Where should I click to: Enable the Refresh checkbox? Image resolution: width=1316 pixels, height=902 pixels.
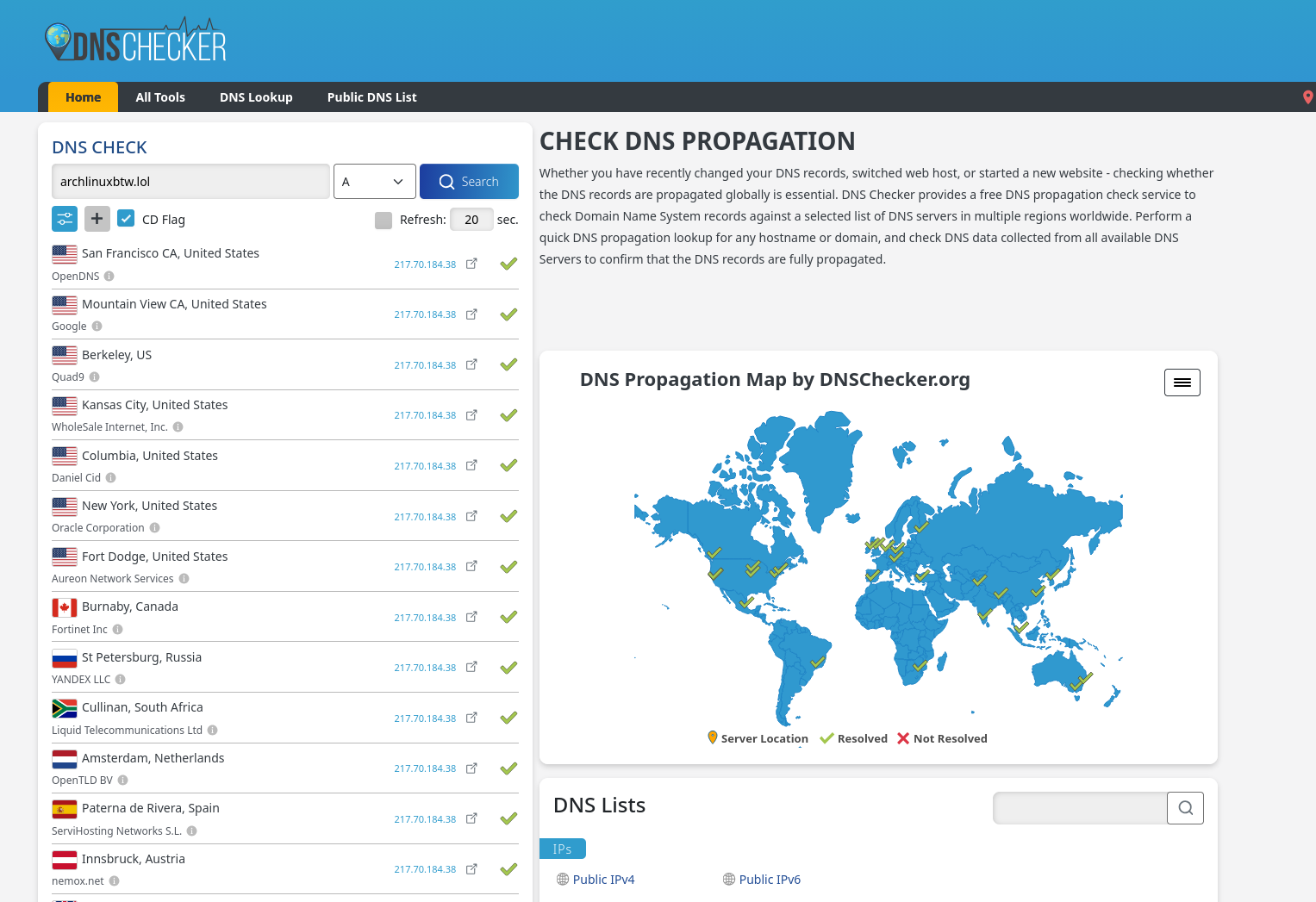tap(384, 221)
